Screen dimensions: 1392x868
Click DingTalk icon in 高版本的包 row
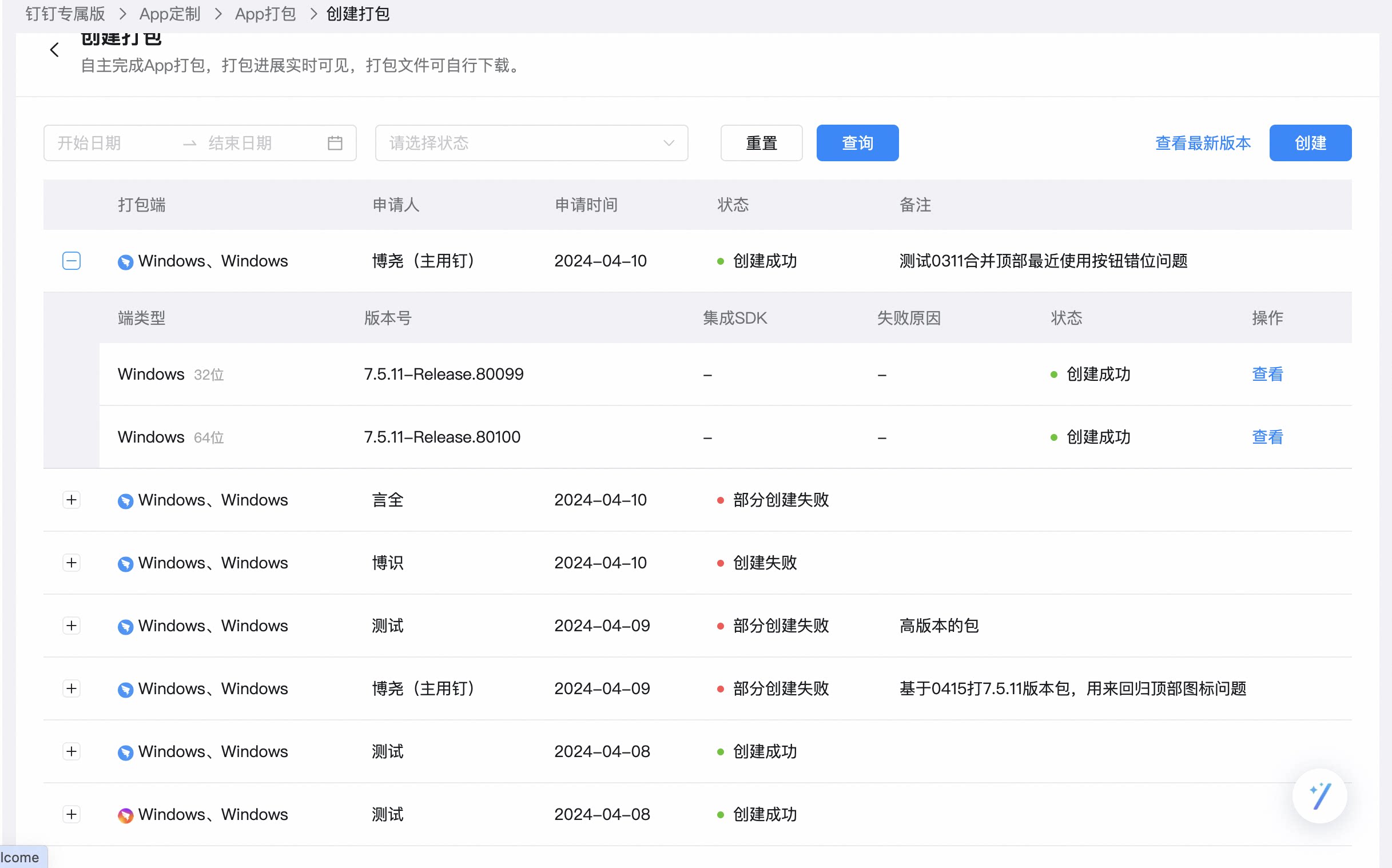pyautogui.click(x=125, y=627)
